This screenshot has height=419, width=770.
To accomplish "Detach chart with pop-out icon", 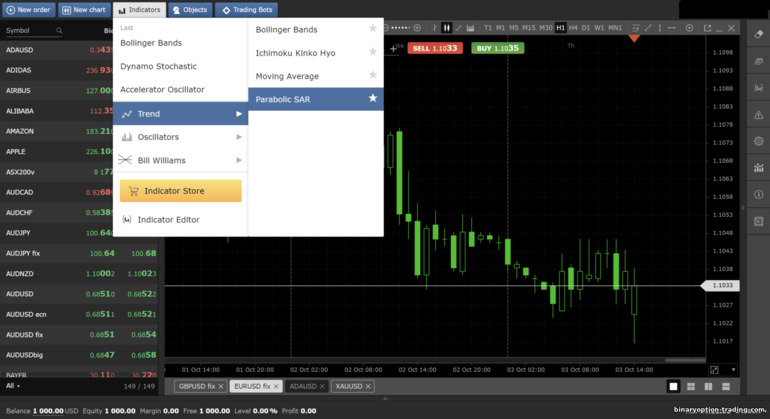I will pos(707,28).
